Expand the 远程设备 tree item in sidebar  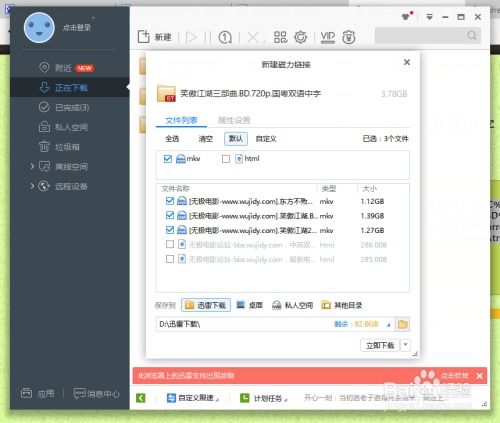coord(32,186)
